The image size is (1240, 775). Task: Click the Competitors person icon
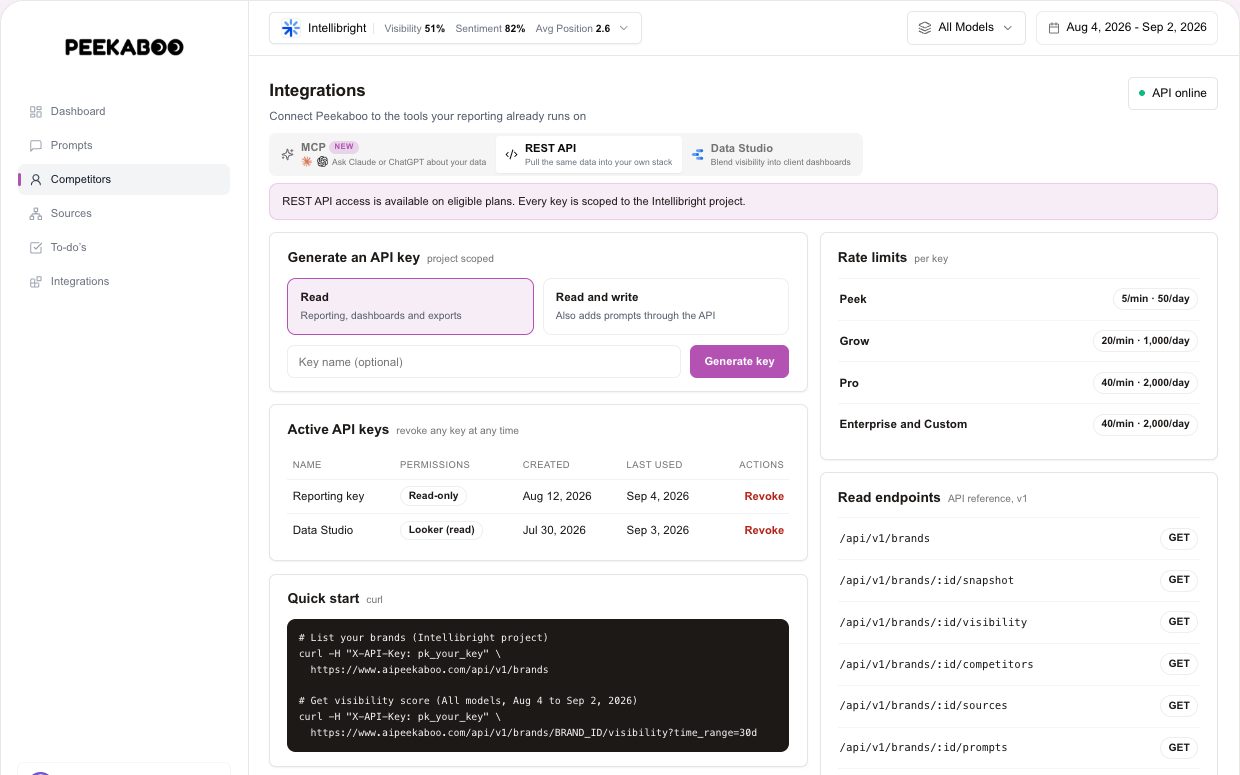coord(36,180)
